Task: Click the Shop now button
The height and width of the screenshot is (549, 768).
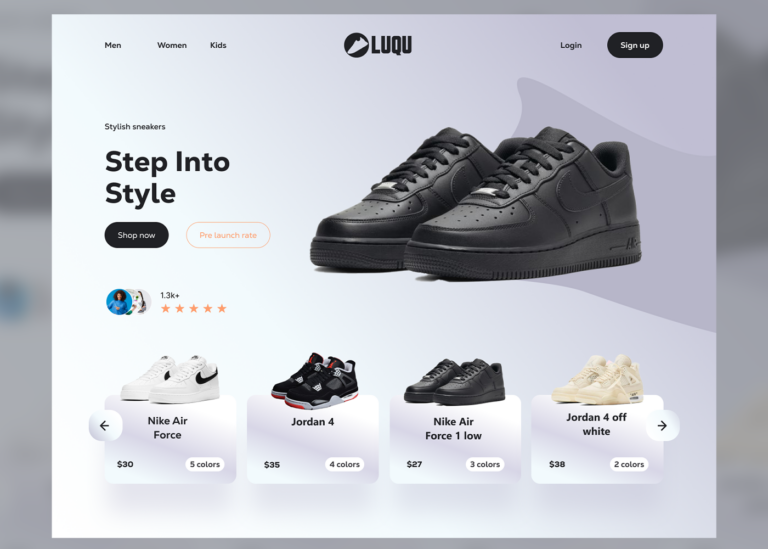Action: pyautogui.click(x=137, y=235)
